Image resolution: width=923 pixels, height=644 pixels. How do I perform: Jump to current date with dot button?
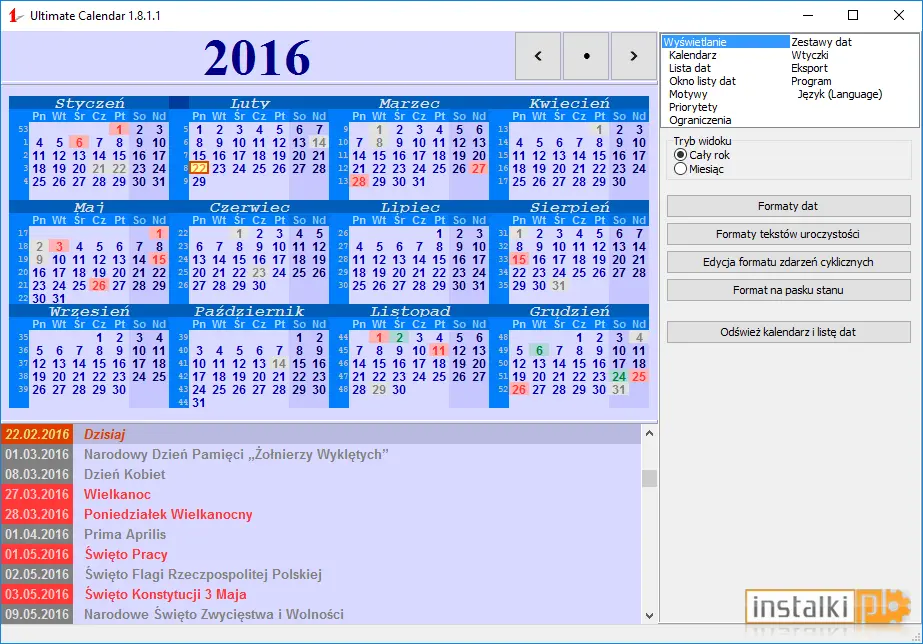(x=586, y=56)
